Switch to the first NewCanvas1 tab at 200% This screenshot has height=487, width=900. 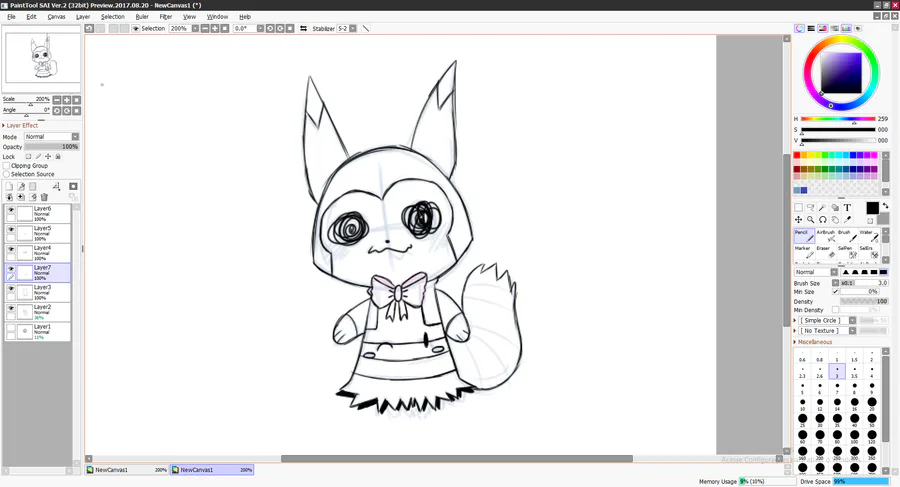[x=127, y=470]
